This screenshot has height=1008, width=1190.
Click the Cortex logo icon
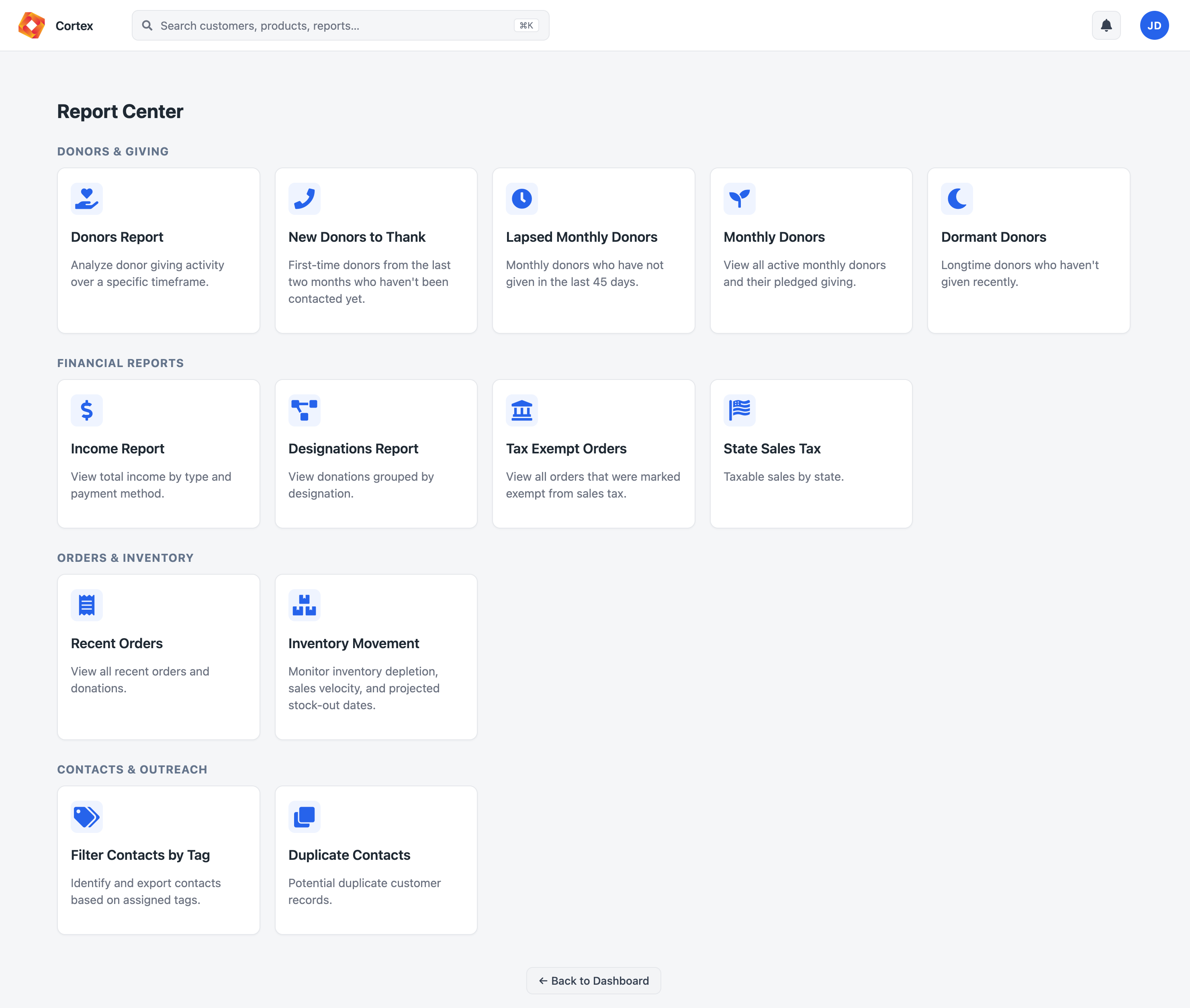point(31,25)
